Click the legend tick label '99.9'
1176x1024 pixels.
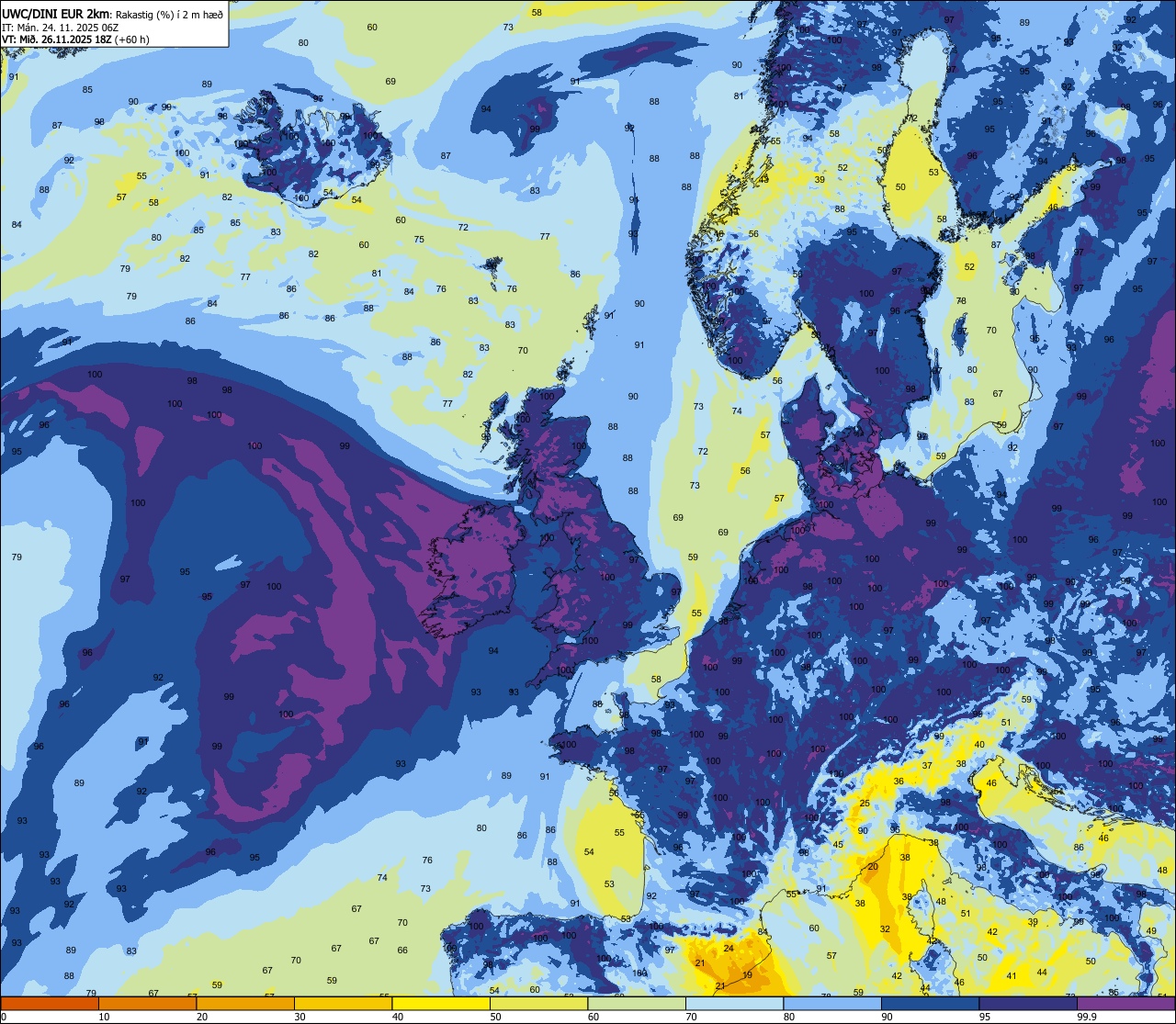1088,1017
